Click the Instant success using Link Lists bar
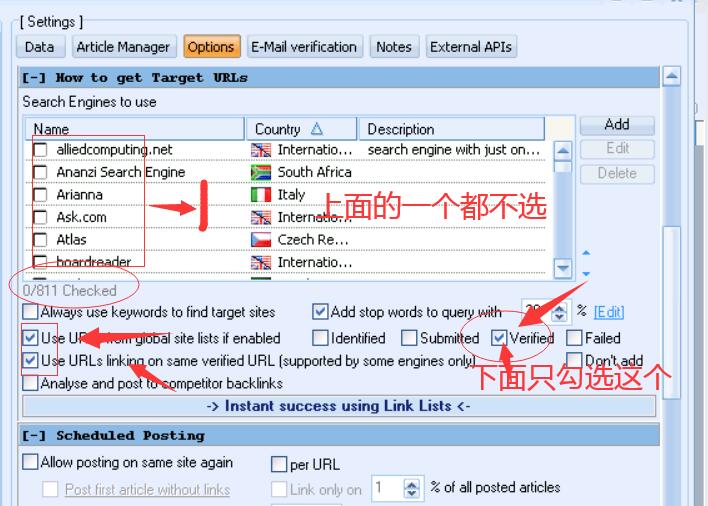The image size is (708, 506). click(339, 406)
